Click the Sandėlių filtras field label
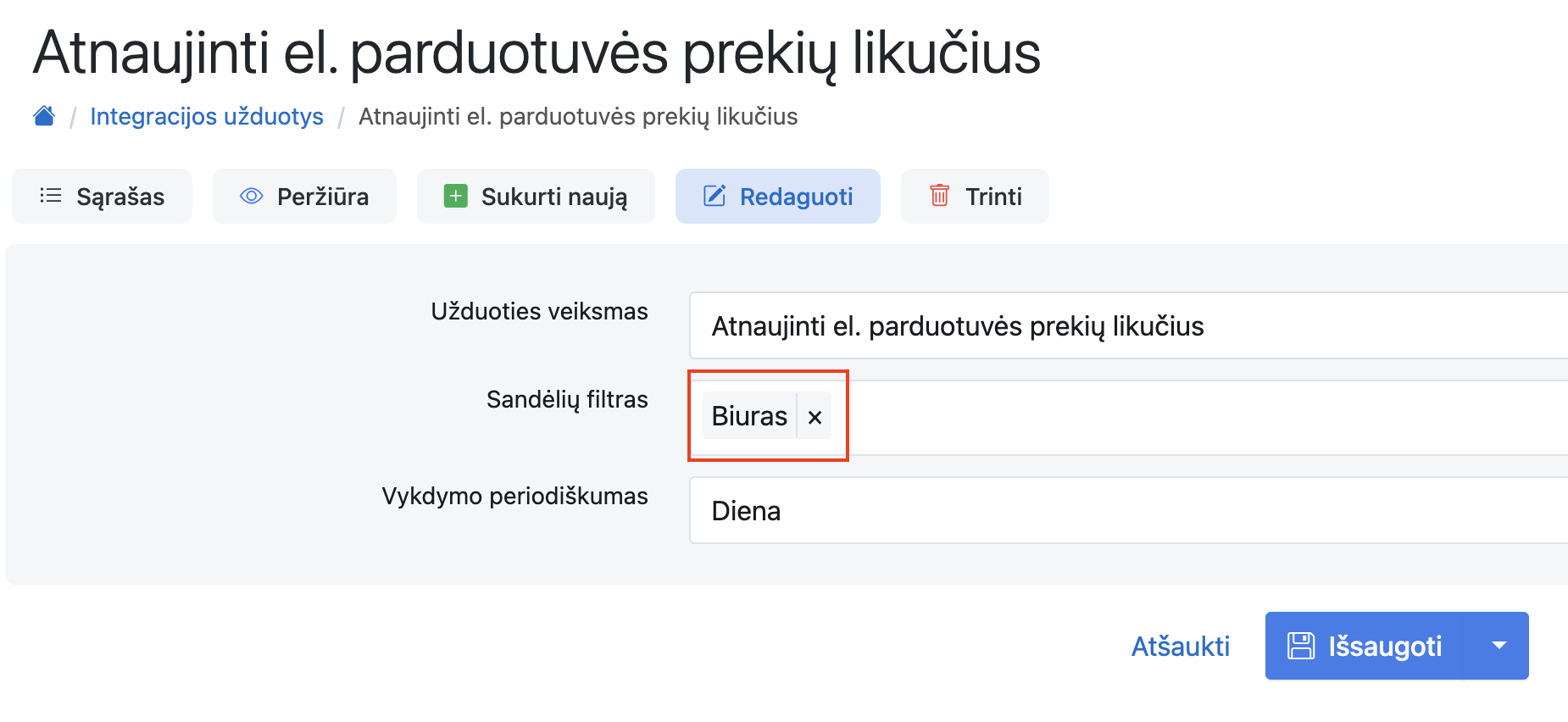Screen dimensions: 1568x722 [x=567, y=399]
